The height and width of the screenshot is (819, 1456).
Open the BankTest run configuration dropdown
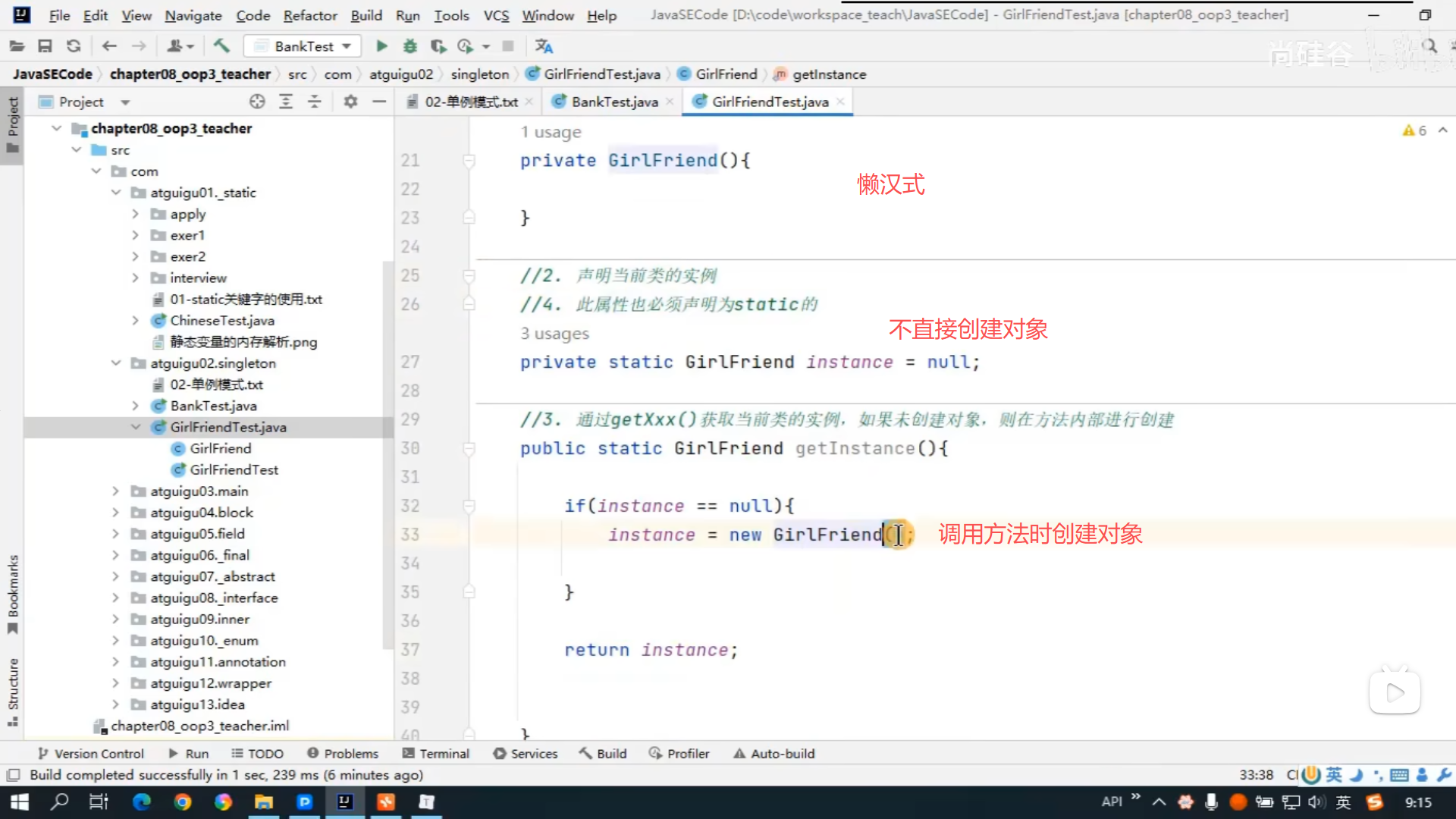coord(304,46)
